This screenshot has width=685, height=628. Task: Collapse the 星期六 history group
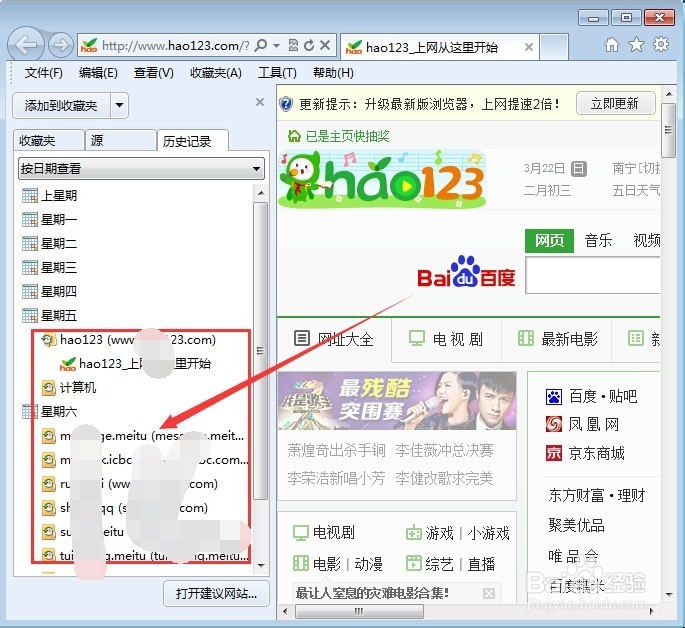point(50,411)
